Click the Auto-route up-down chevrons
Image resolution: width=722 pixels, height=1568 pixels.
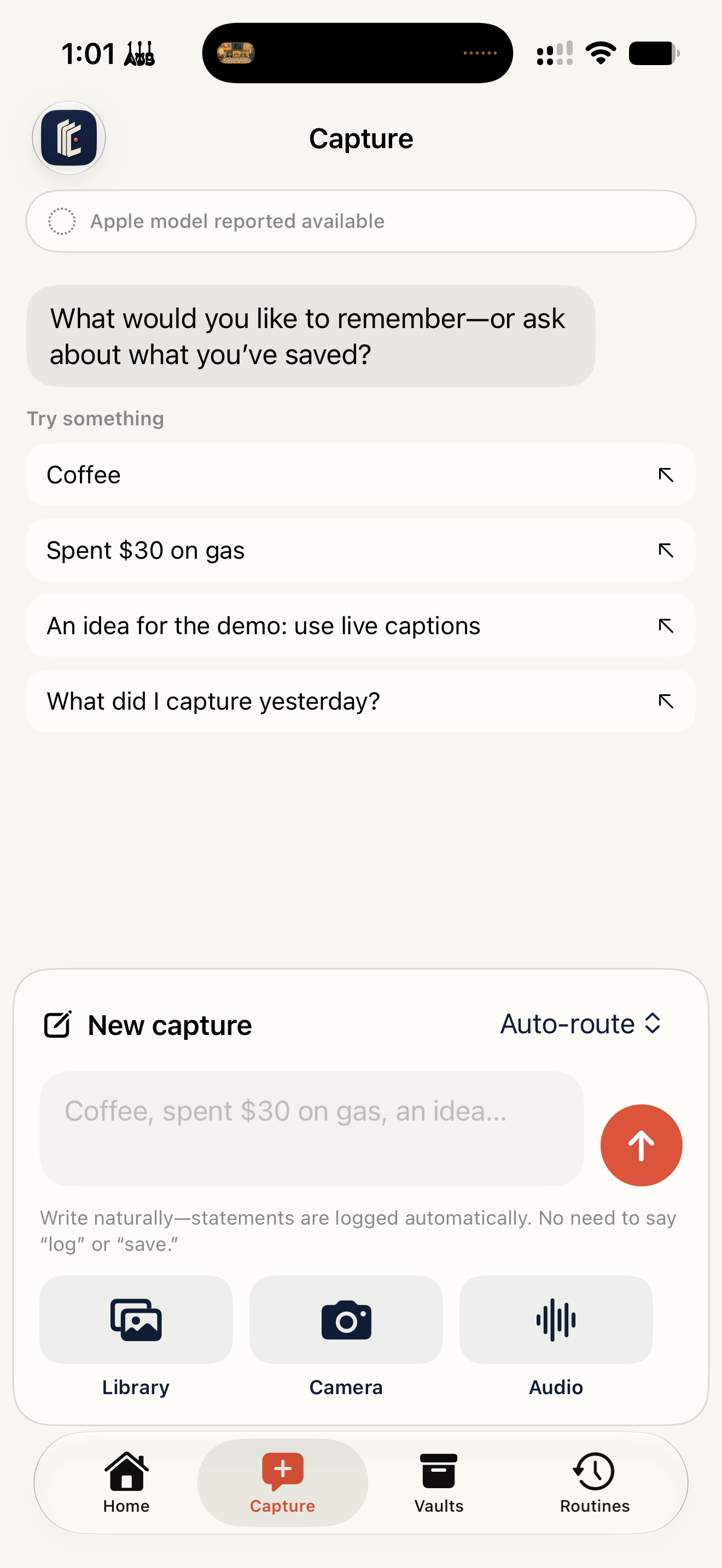[653, 1023]
